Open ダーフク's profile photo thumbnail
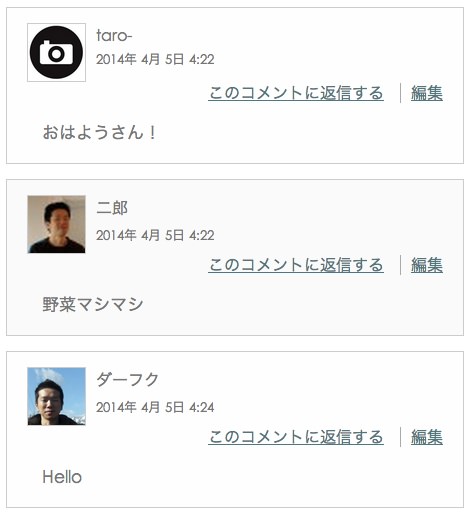Image resolution: width=472 pixels, height=513 pixels. (x=56, y=396)
